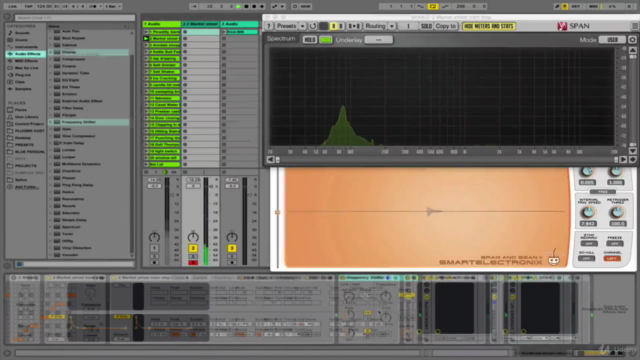Click the Arrangement Record button
Screen dimensions: 640x360
[x=254, y=7]
